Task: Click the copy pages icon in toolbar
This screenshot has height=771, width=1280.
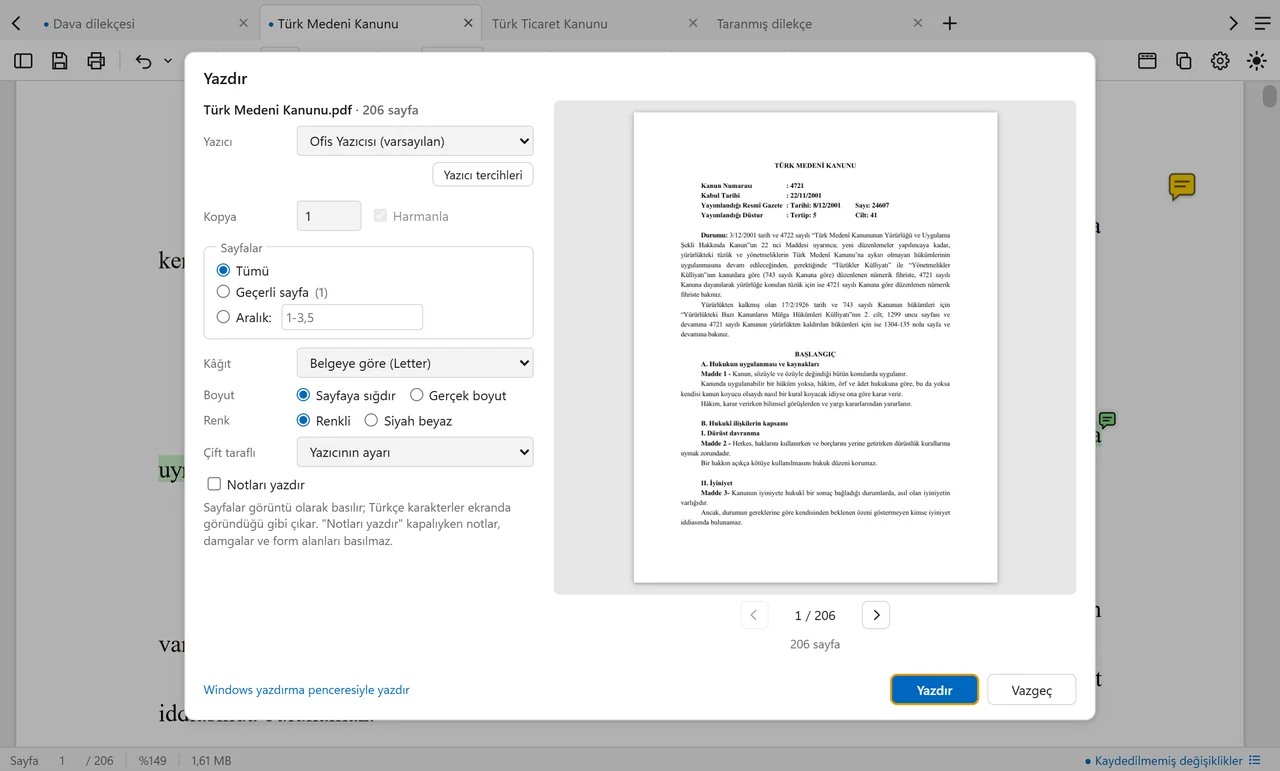Action: (1184, 61)
